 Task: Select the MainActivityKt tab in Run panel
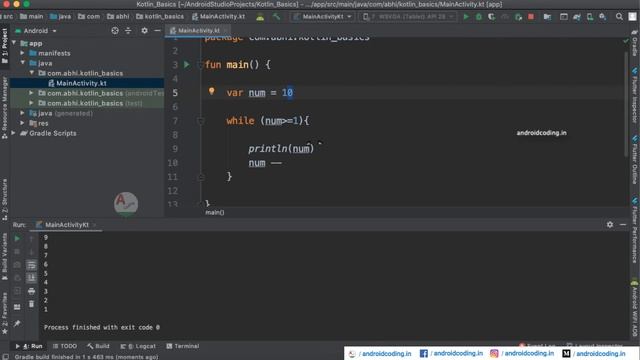click(67, 224)
